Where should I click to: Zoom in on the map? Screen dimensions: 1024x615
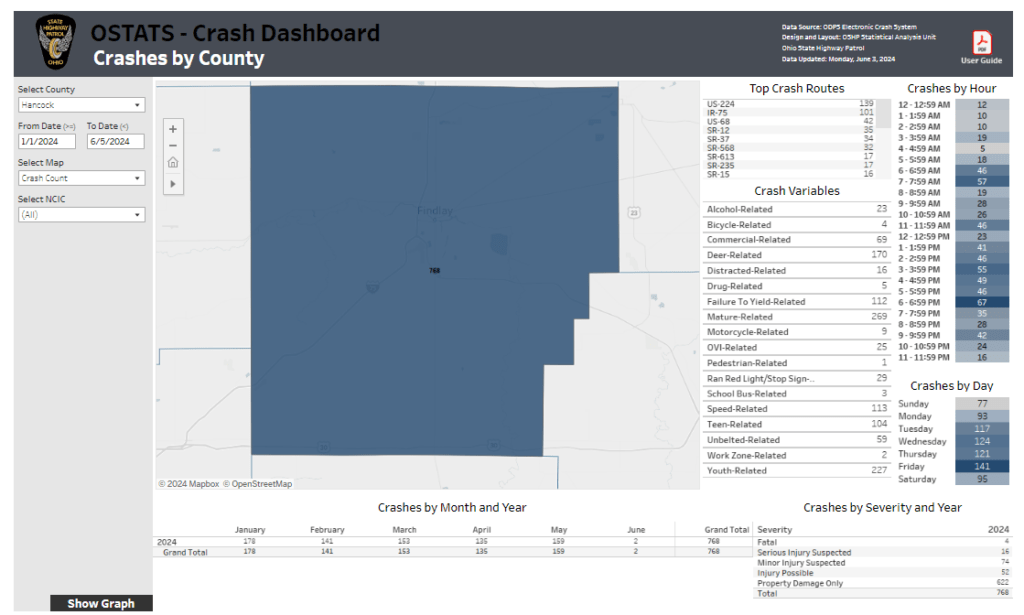tap(173, 129)
